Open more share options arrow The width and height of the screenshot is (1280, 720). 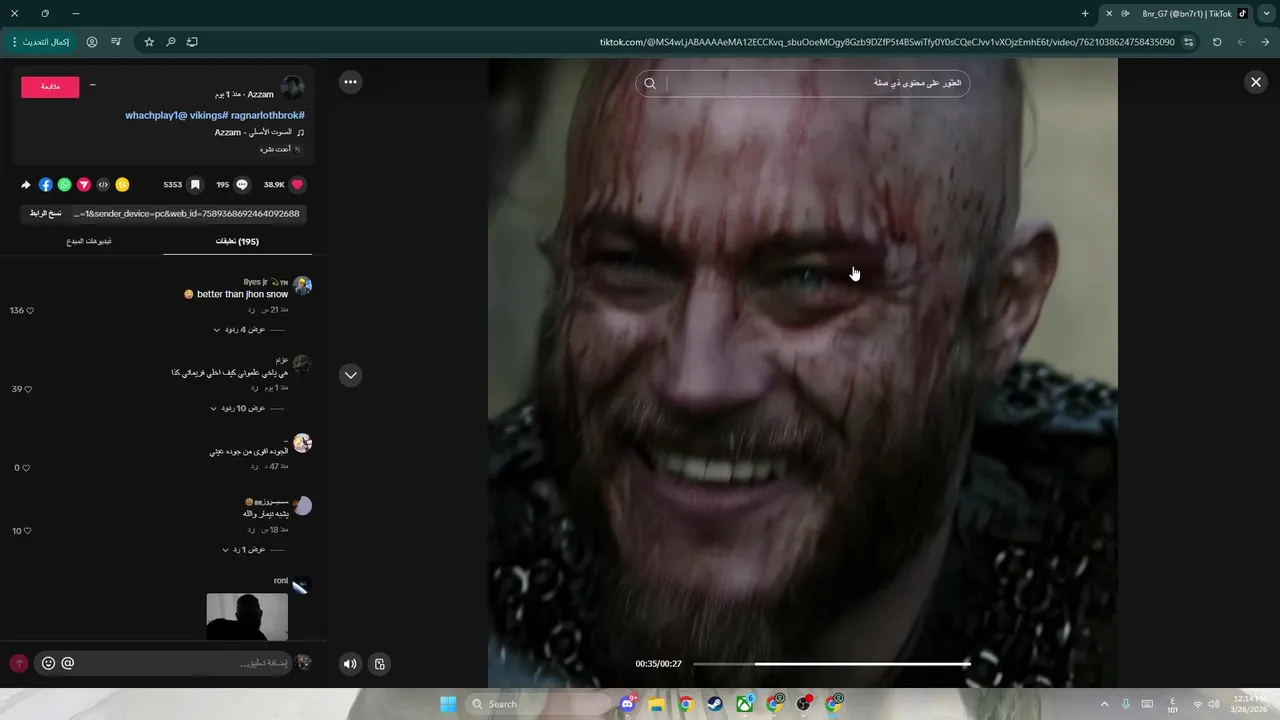coord(26,185)
